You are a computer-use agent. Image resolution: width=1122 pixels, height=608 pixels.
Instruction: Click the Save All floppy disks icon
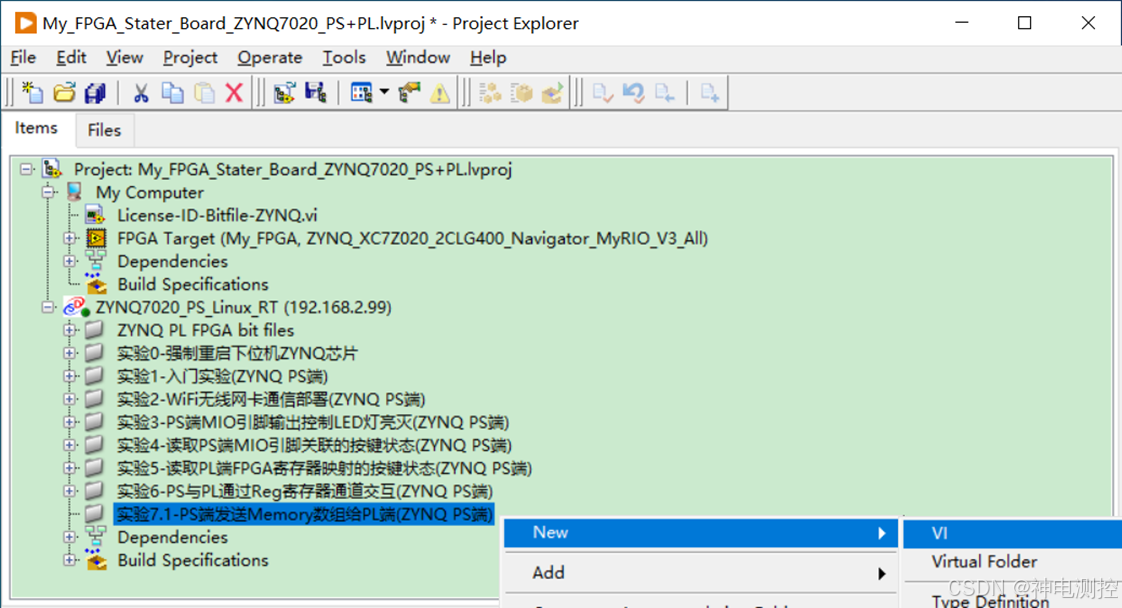[95, 92]
